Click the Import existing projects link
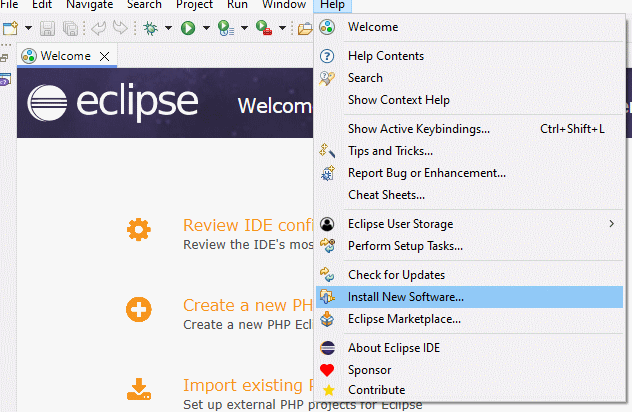632x412 pixels. point(248,385)
